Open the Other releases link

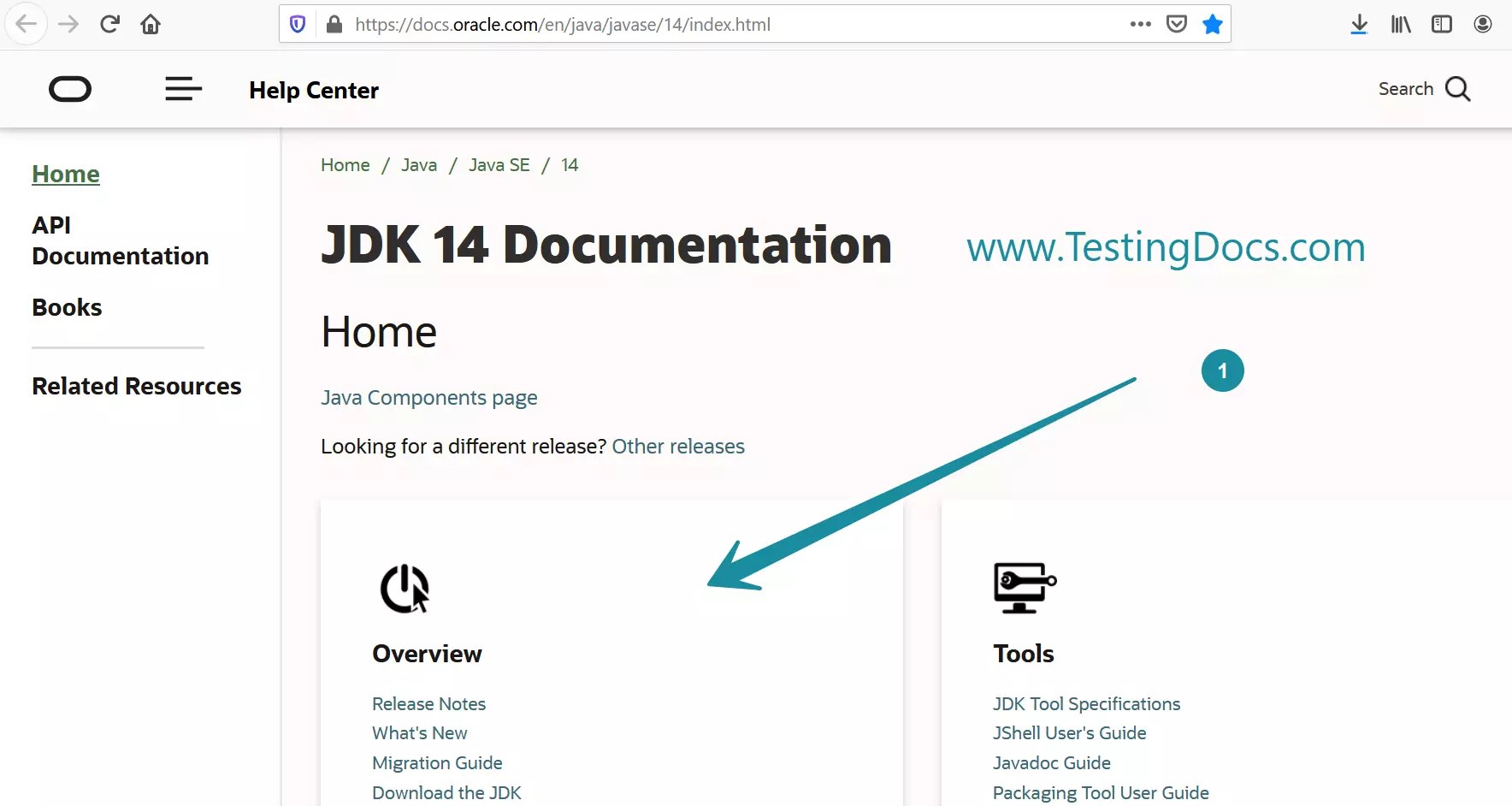point(678,446)
